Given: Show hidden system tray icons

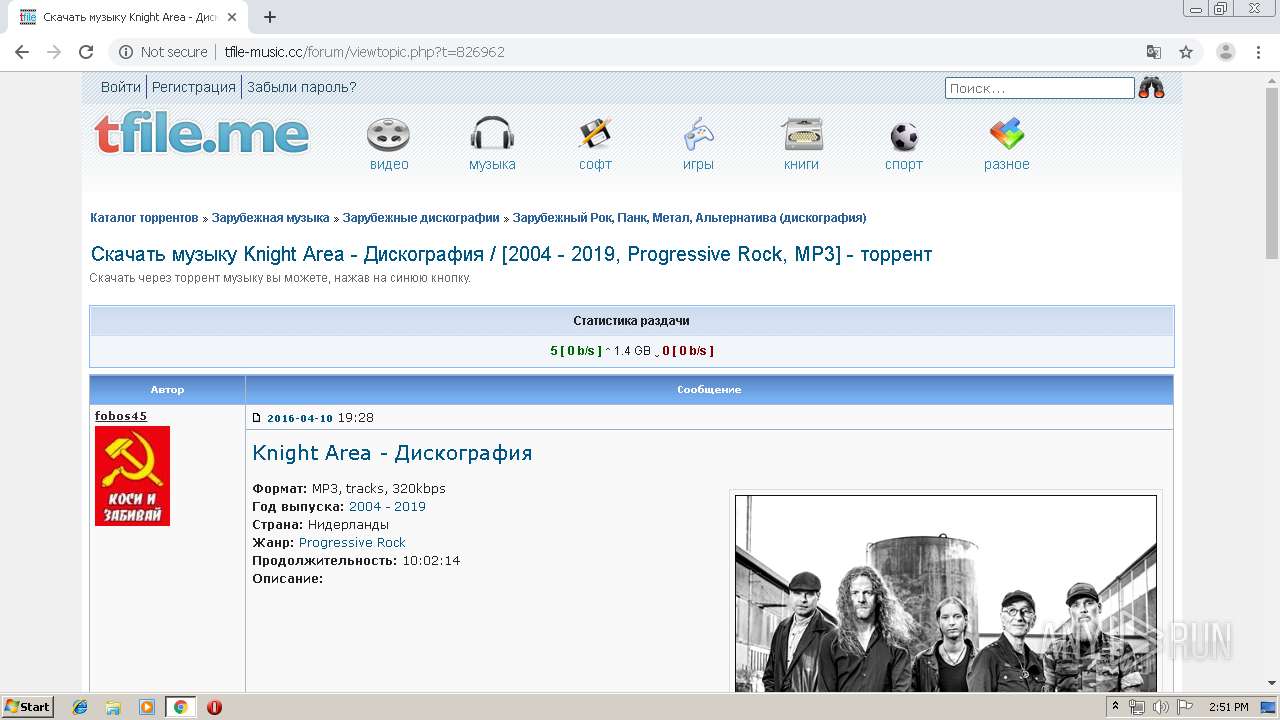Looking at the screenshot, I should click(1115, 707).
